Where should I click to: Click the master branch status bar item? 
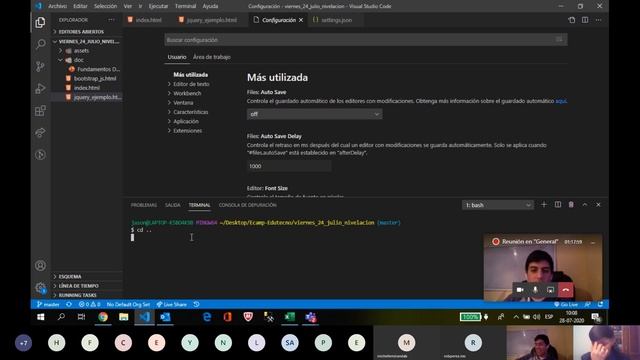tap(48, 304)
